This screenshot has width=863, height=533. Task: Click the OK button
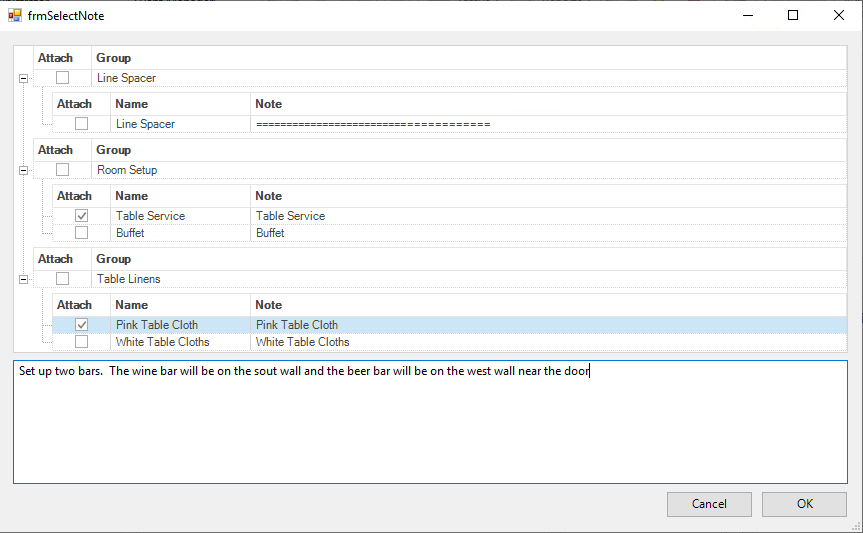tap(804, 504)
